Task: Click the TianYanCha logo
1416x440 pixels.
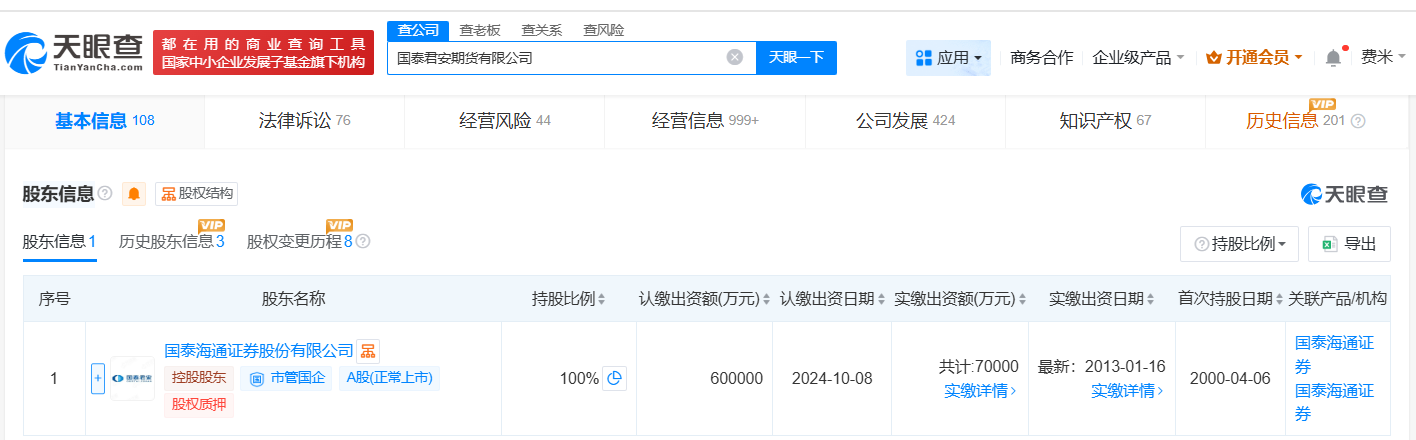Action: click(76, 54)
